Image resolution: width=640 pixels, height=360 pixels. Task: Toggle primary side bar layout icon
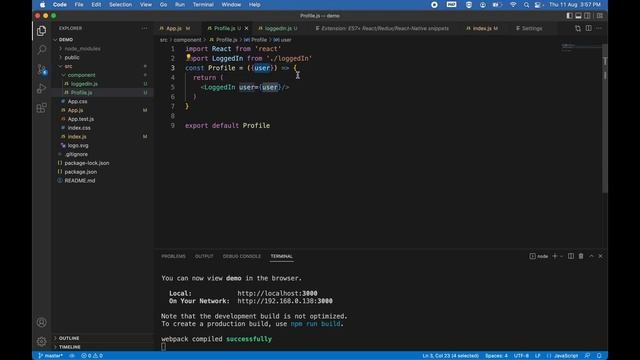click(569, 16)
